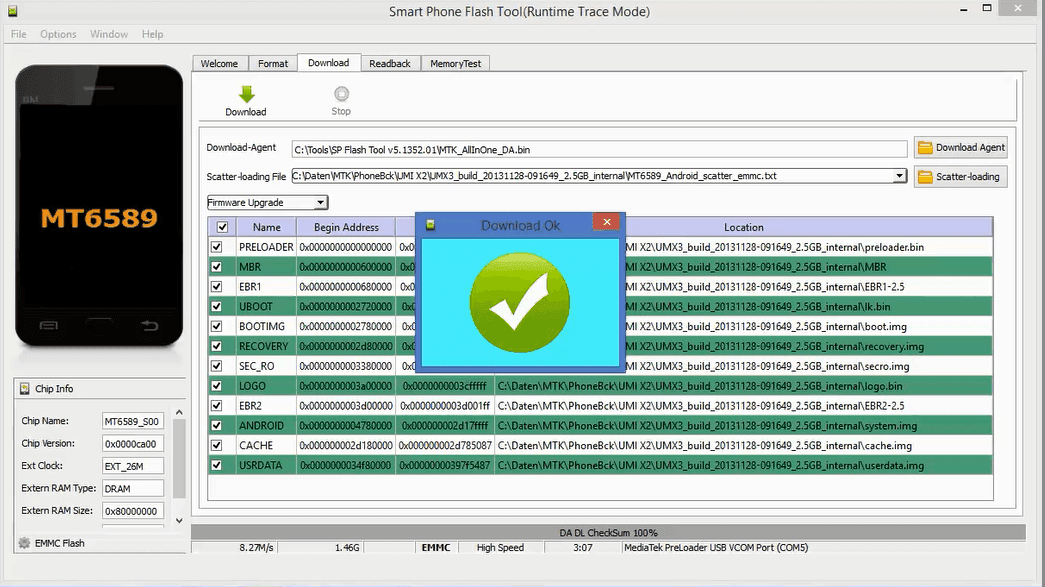Click the EMMC status bar label
The image size is (1045, 587).
point(436,548)
